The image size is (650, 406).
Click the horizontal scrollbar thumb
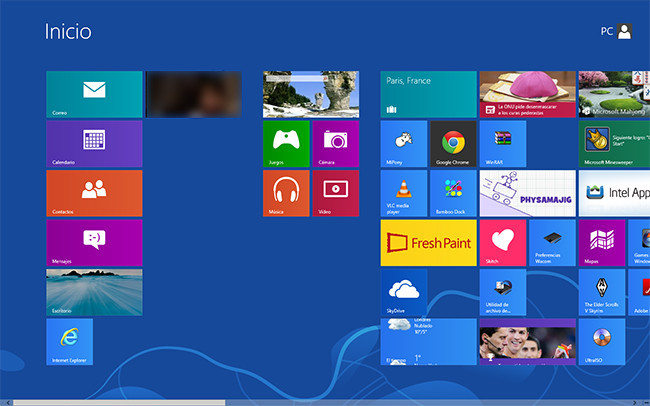pos(119,403)
